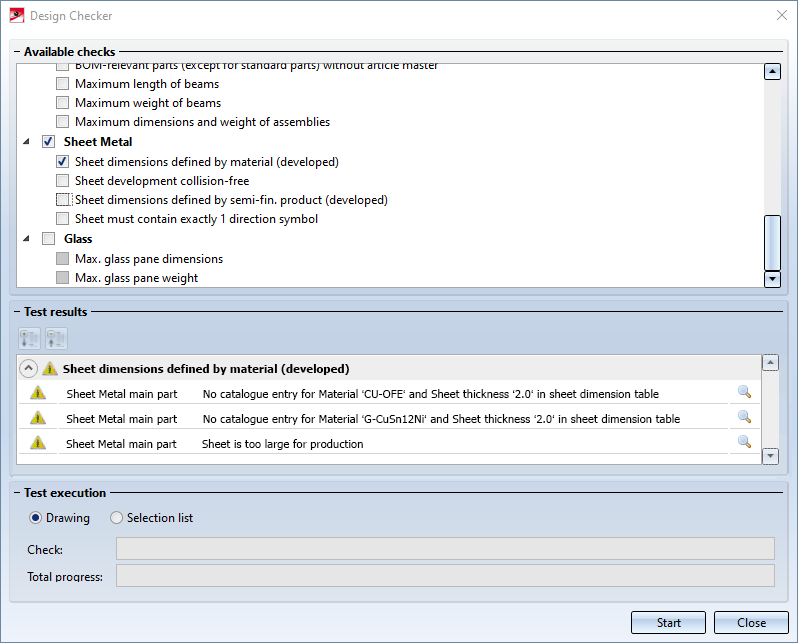This screenshot has height=643, width=798.
Task: Click the expand all results toolbar icon
Action: coord(31,338)
